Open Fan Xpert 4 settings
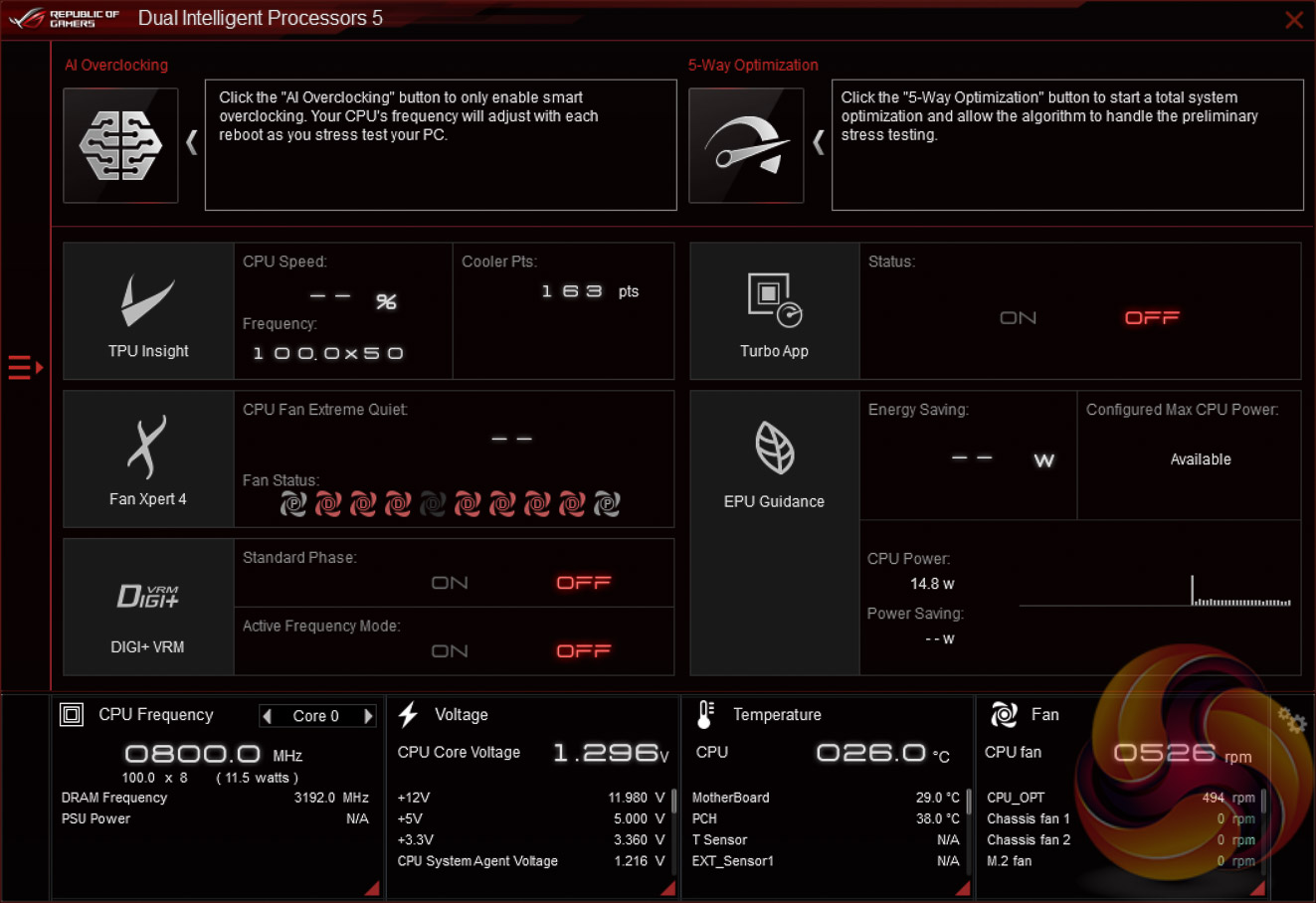This screenshot has width=1316, height=903. pos(148,458)
